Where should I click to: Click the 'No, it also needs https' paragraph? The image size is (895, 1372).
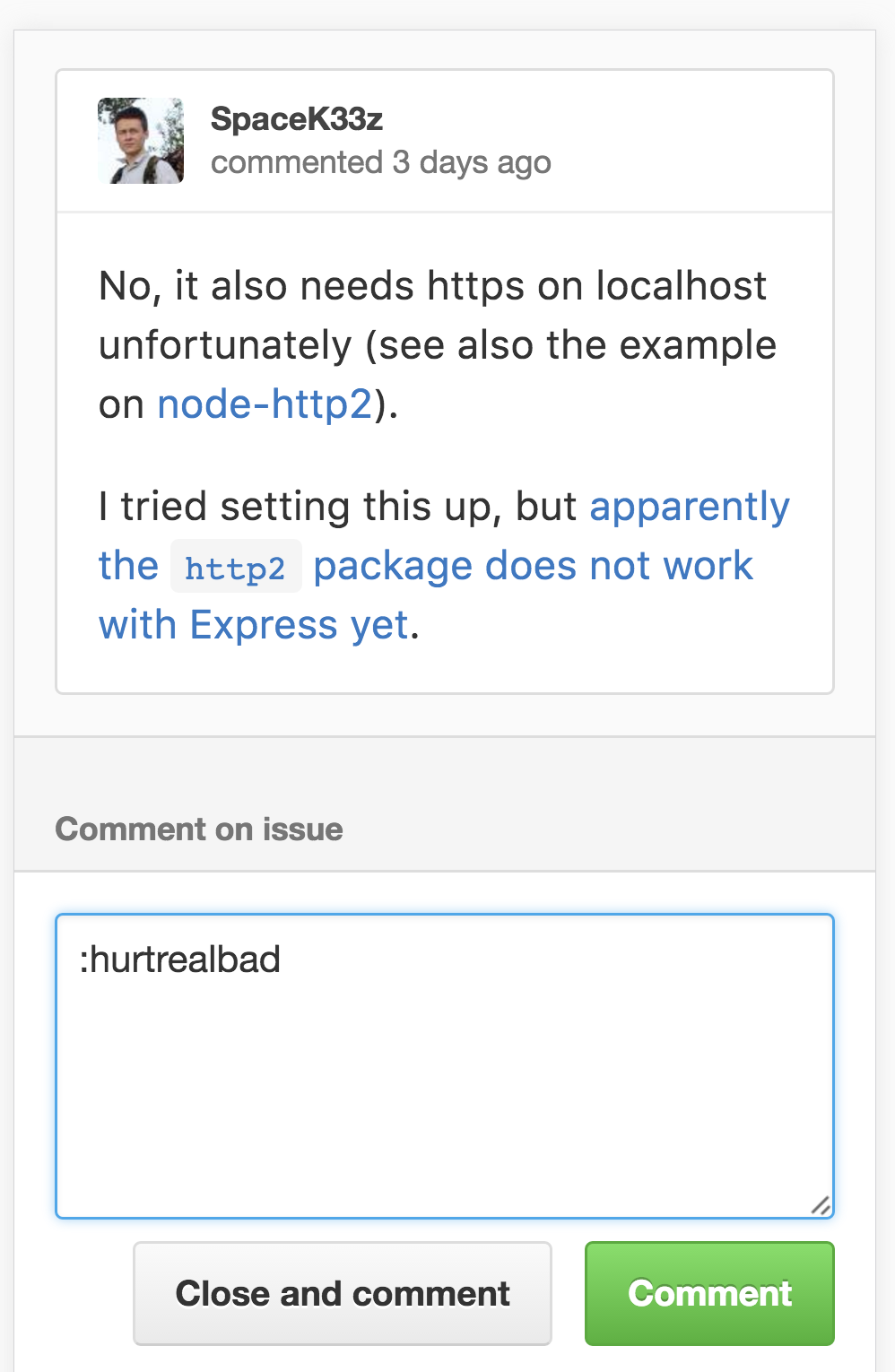click(438, 345)
